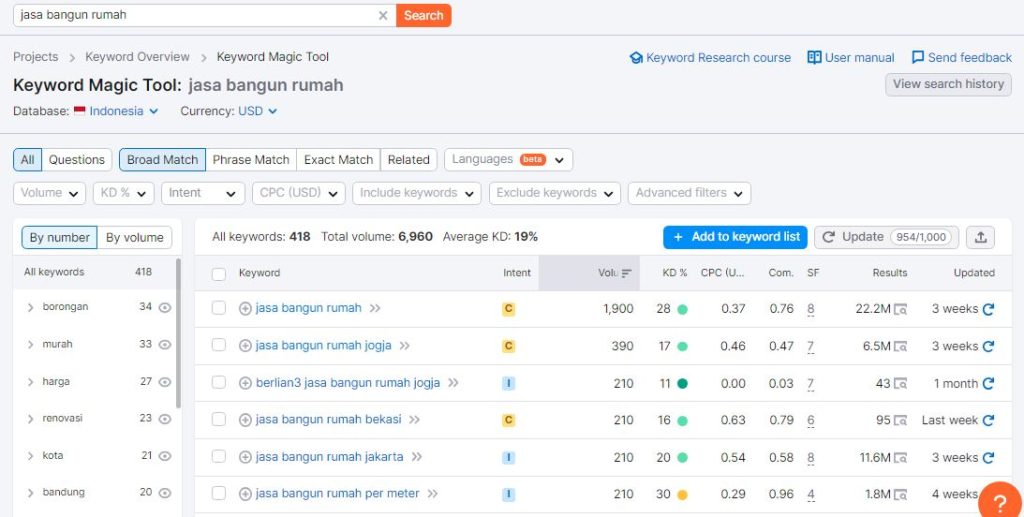The image size is (1024, 517).
Task: Open the Intent filter dropdown
Action: 202,193
